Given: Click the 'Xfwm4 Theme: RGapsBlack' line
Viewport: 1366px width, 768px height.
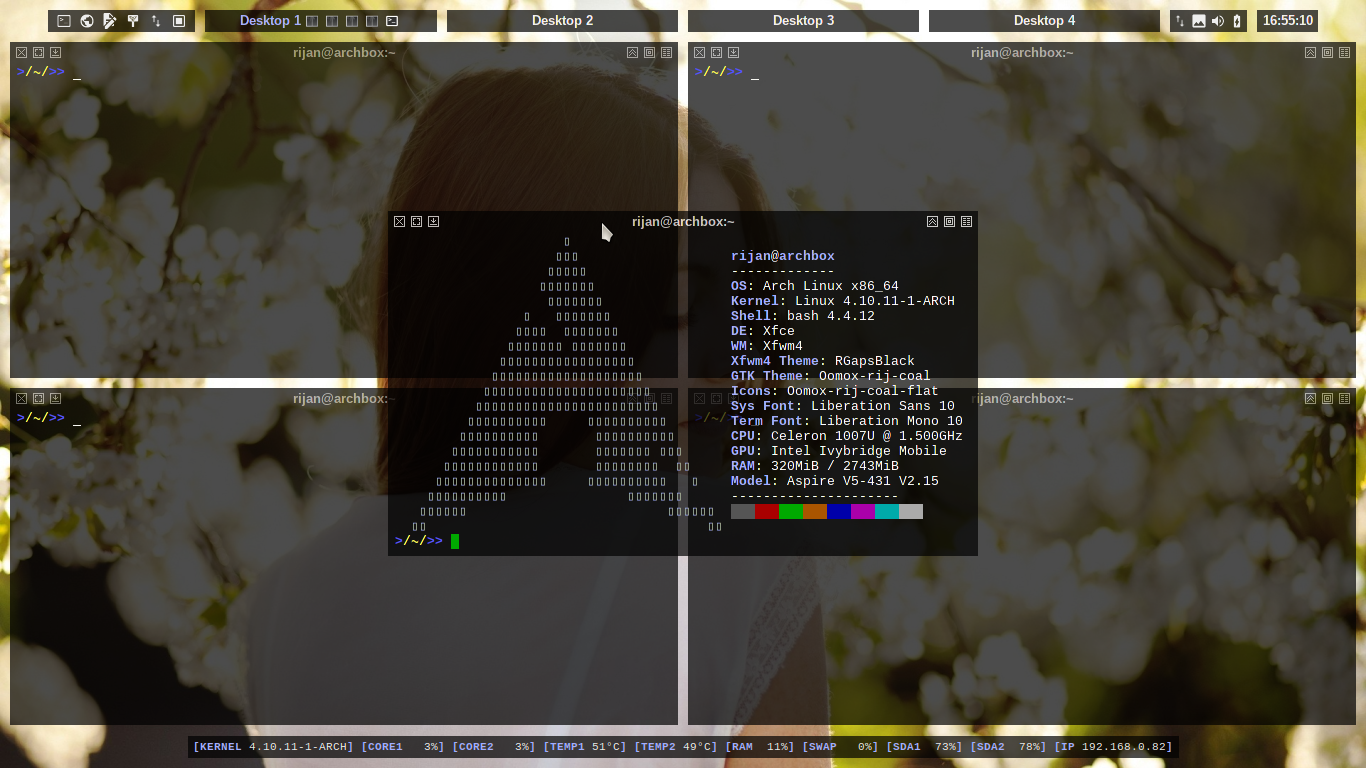Looking at the screenshot, I should click(x=823, y=361).
